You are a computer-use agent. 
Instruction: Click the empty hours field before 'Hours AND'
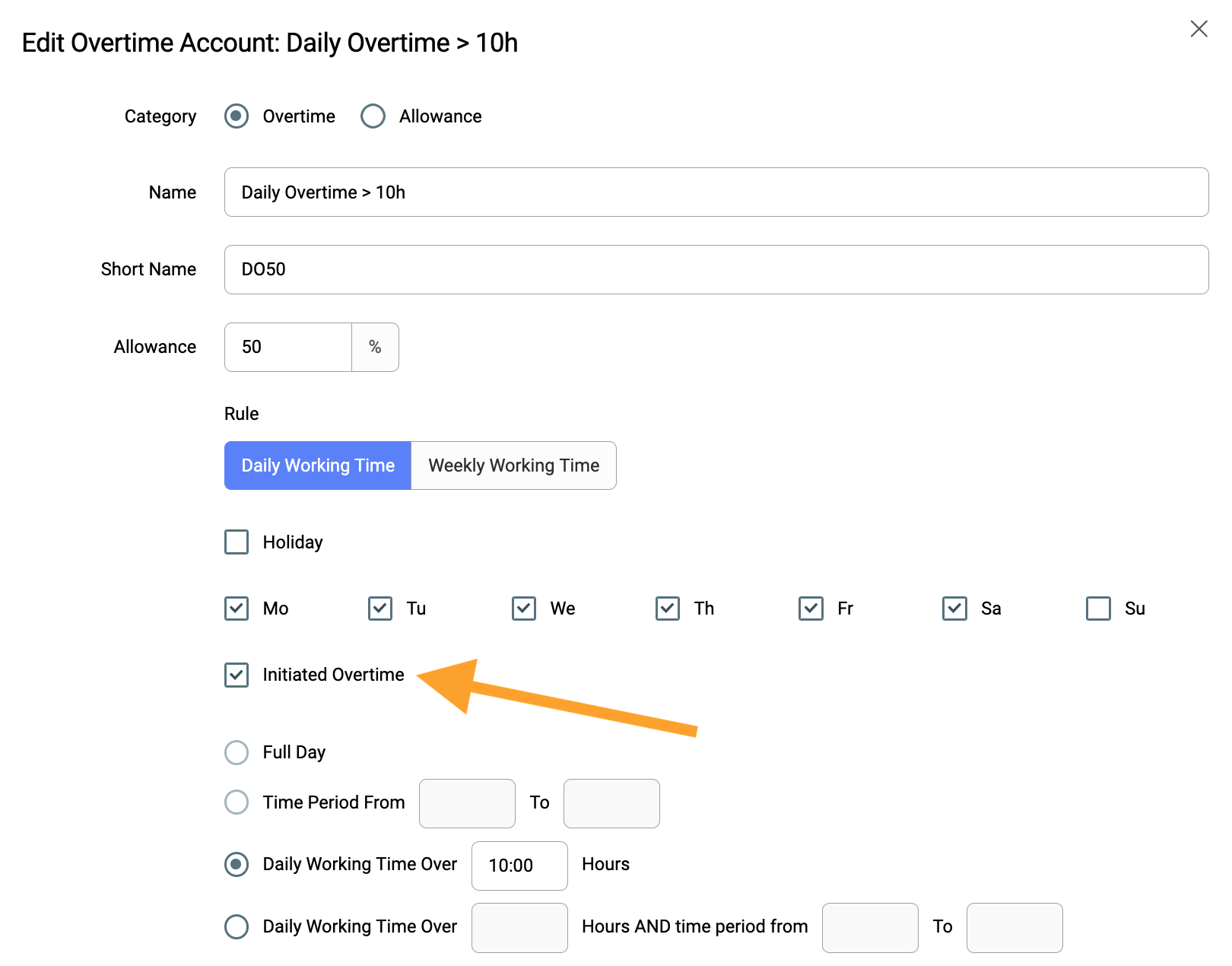[519, 928]
